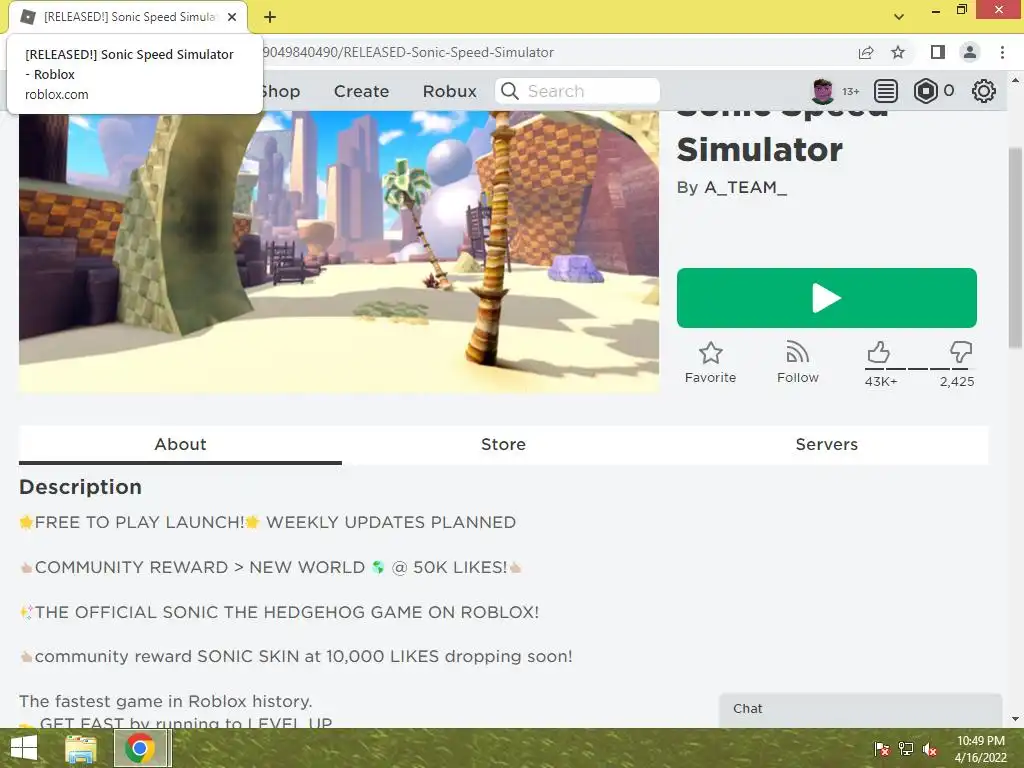Click the 'FREE TO PLAY LAUNCH!' line

pos(268,522)
